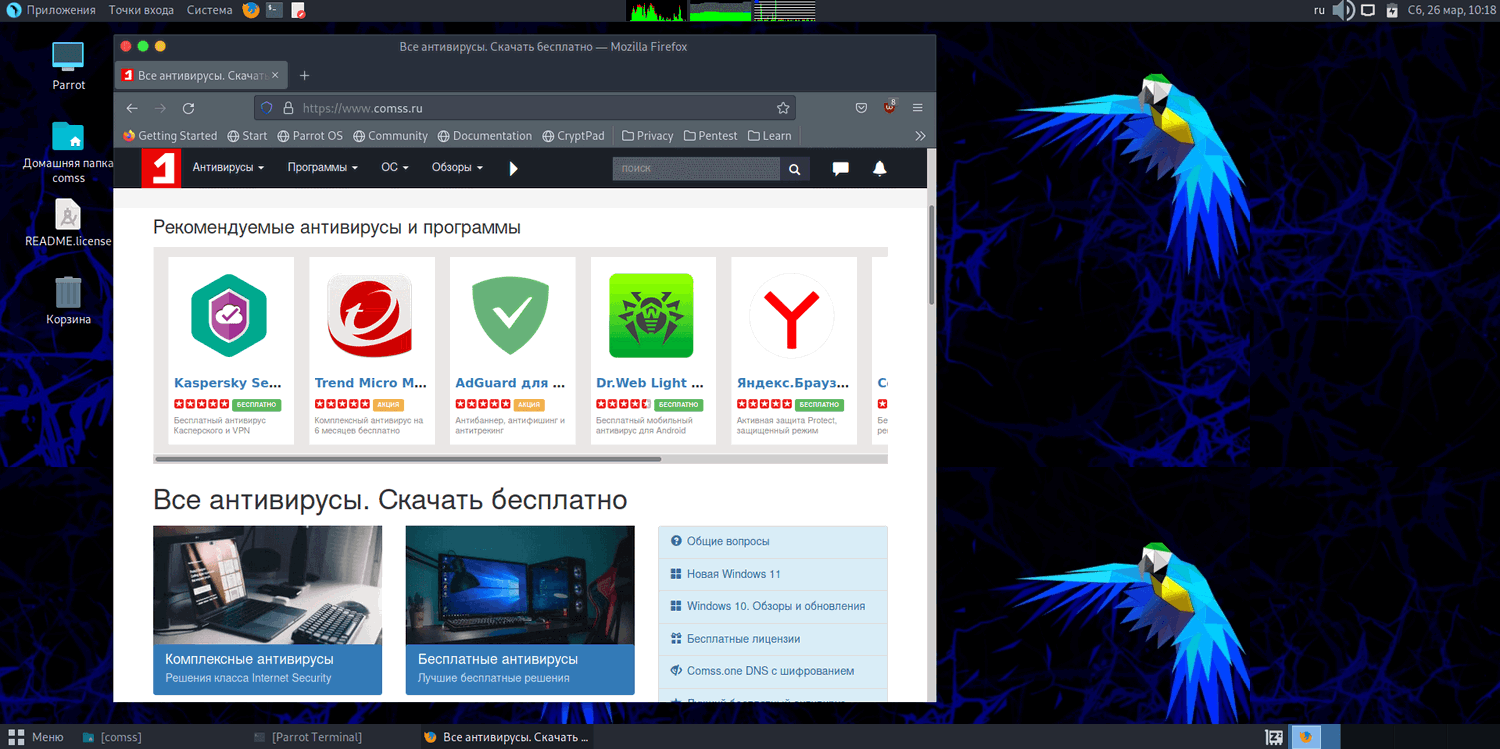
Task: Open the "Комплексные антивирусы" category card
Action: click(267, 610)
